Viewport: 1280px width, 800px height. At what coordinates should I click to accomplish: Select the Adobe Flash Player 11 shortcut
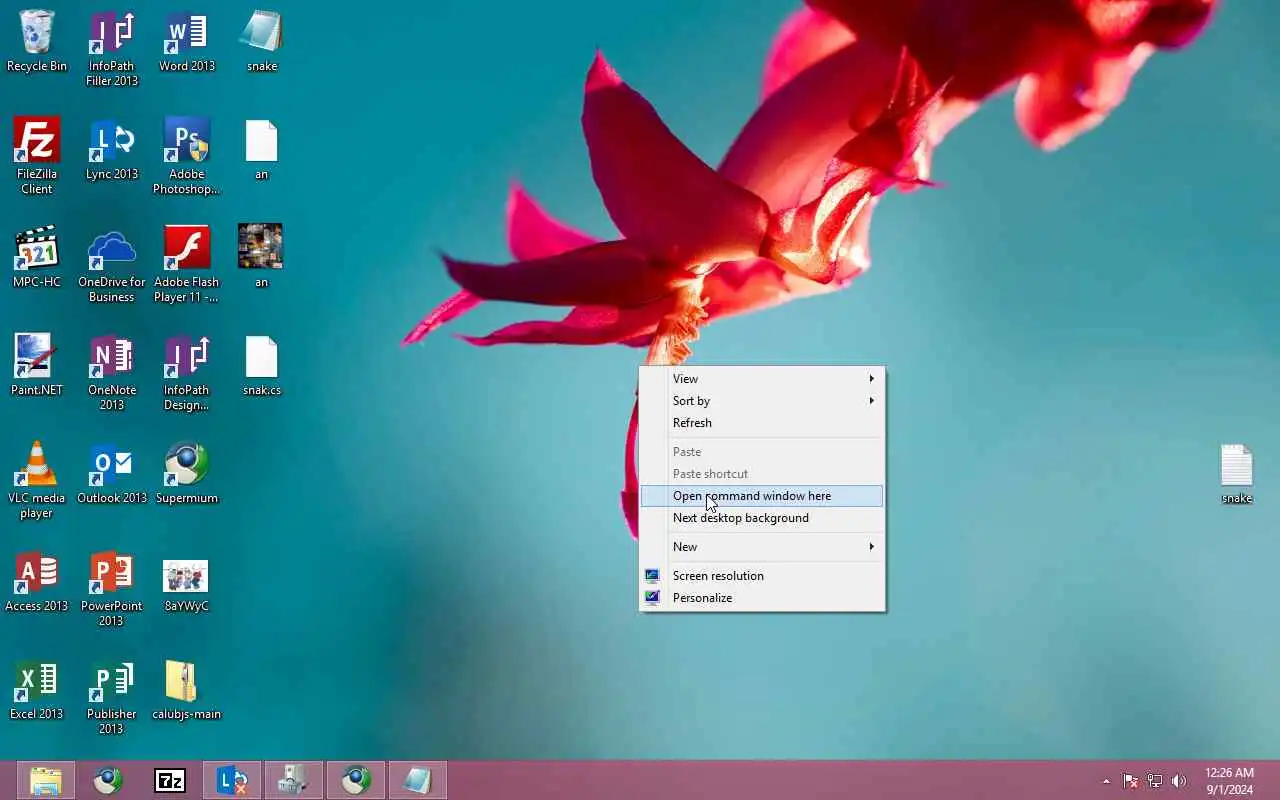[x=187, y=264]
